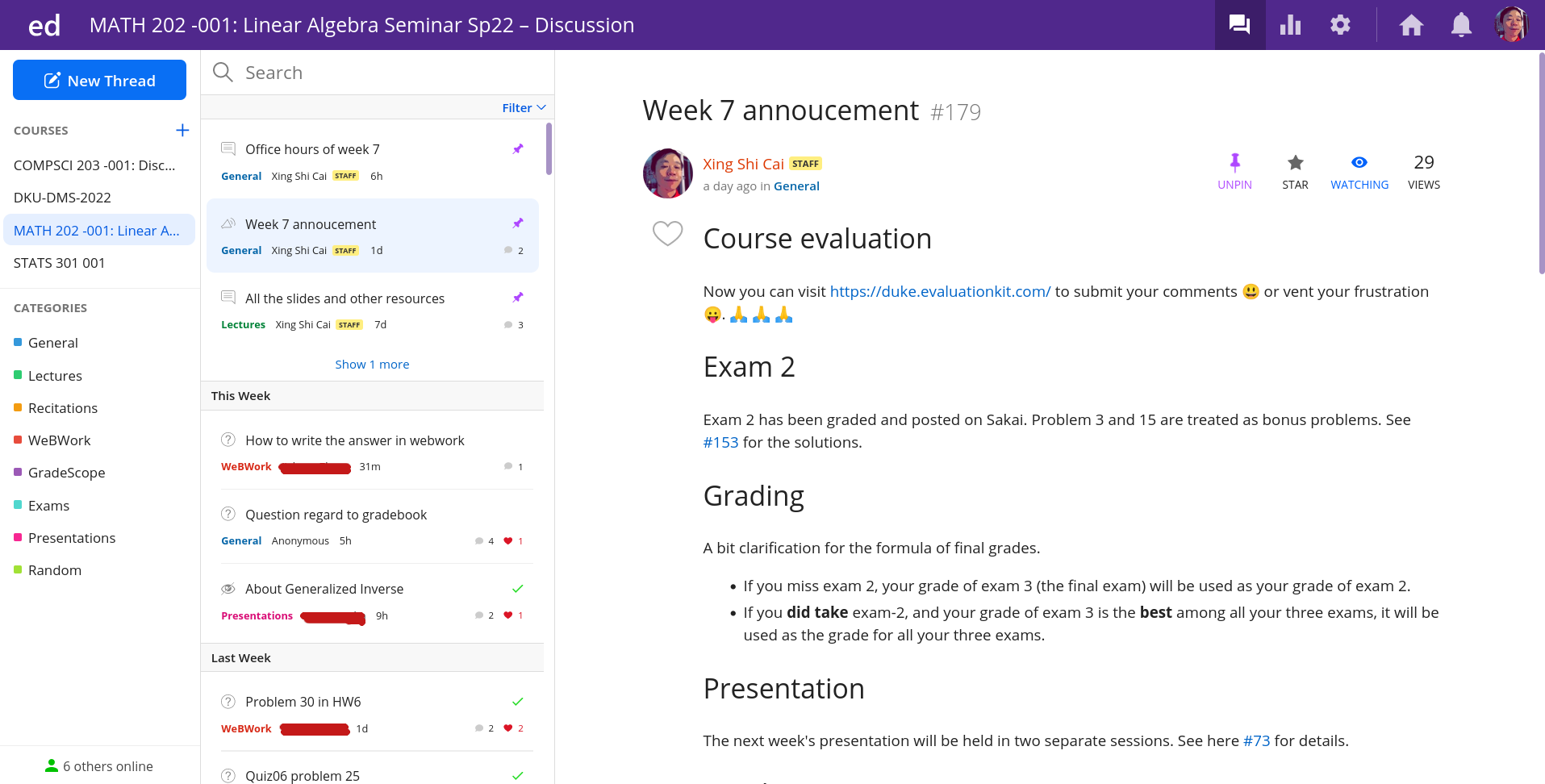Click the New Thread button
Viewport: 1545px width, 784px height.
click(99, 80)
